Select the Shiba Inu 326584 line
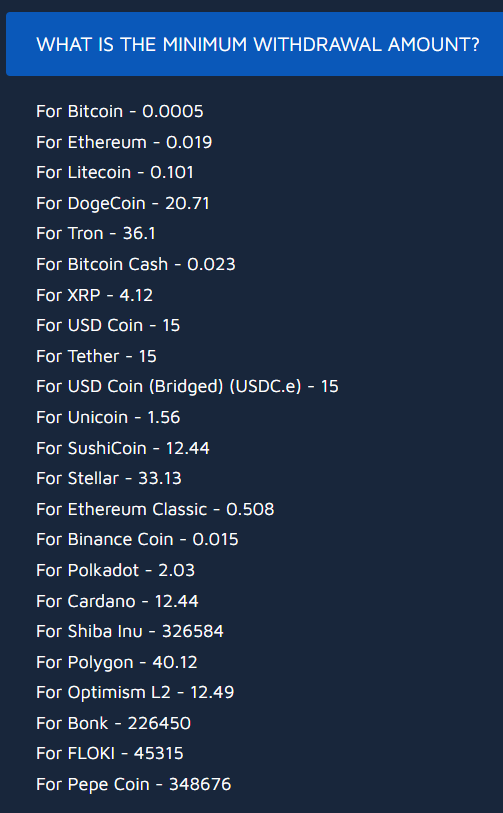Image resolution: width=503 pixels, height=813 pixels. (130, 631)
